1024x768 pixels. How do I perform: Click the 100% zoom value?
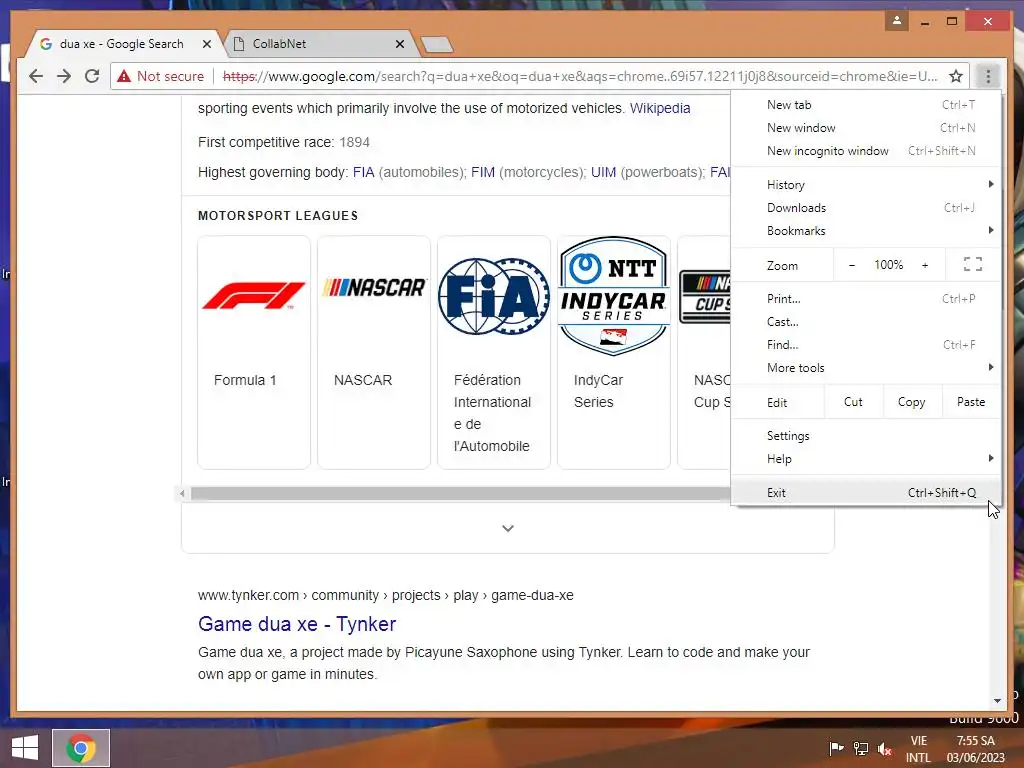[x=888, y=265]
